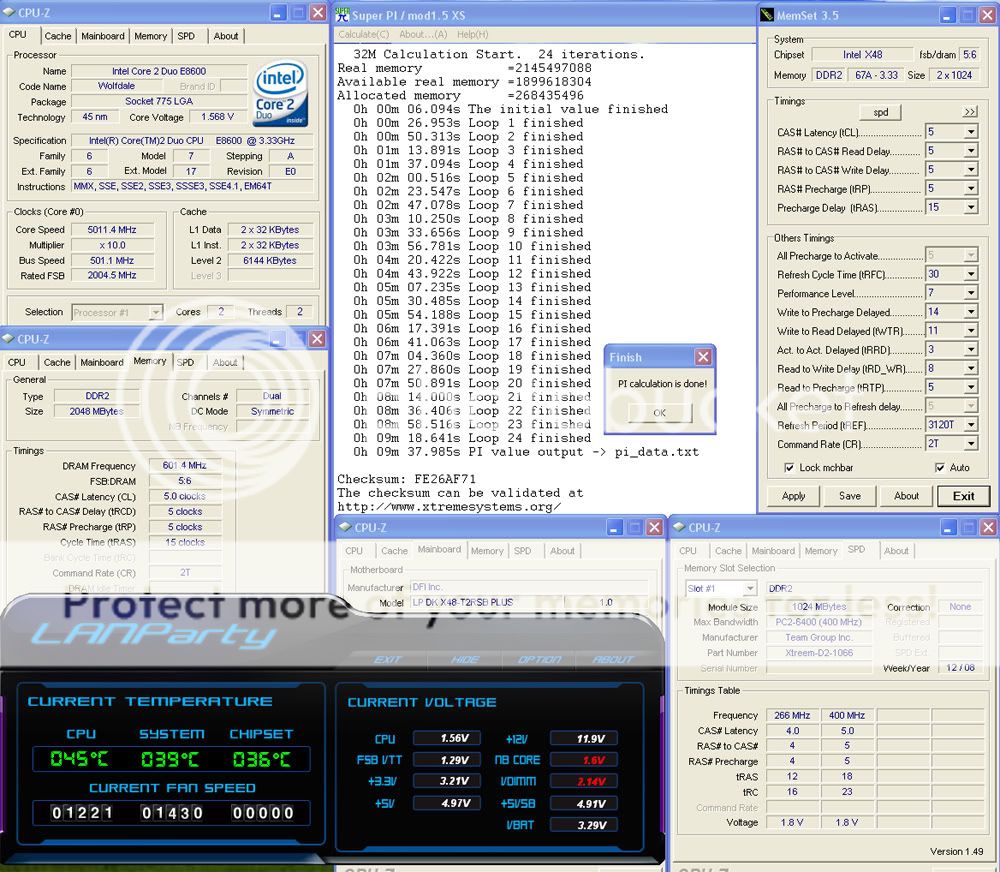Close the Finish dialog with its X
The height and width of the screenshot is (872, 1000).
point(703,357)
